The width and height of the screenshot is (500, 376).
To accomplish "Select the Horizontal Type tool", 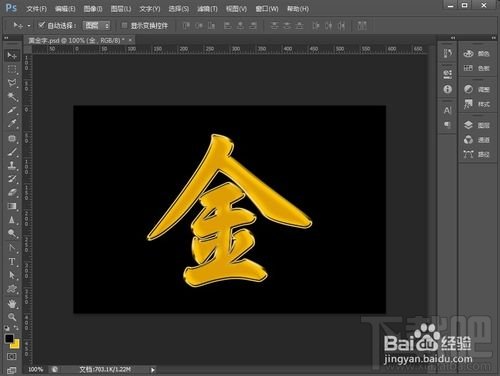I will click(12, 262).
